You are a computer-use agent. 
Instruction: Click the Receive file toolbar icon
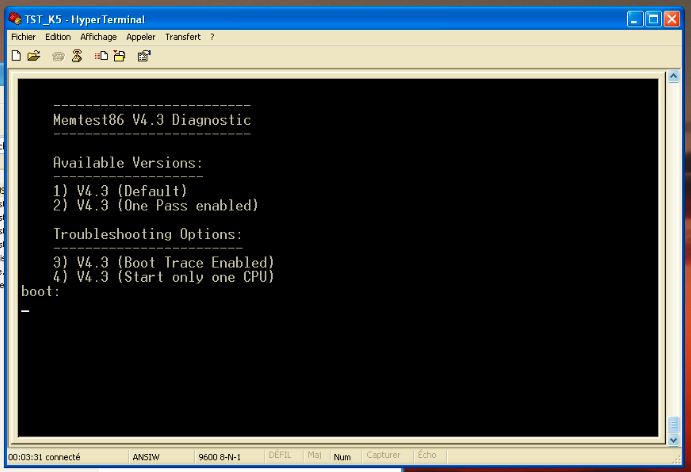(119, 56)
